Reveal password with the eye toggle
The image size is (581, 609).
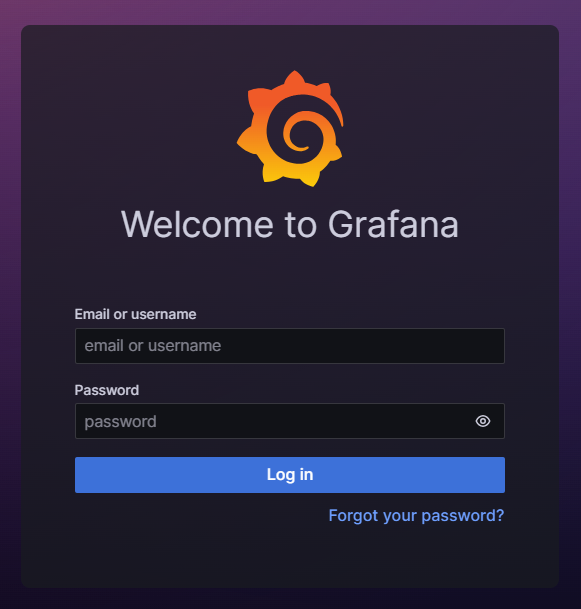click(483, 421)
